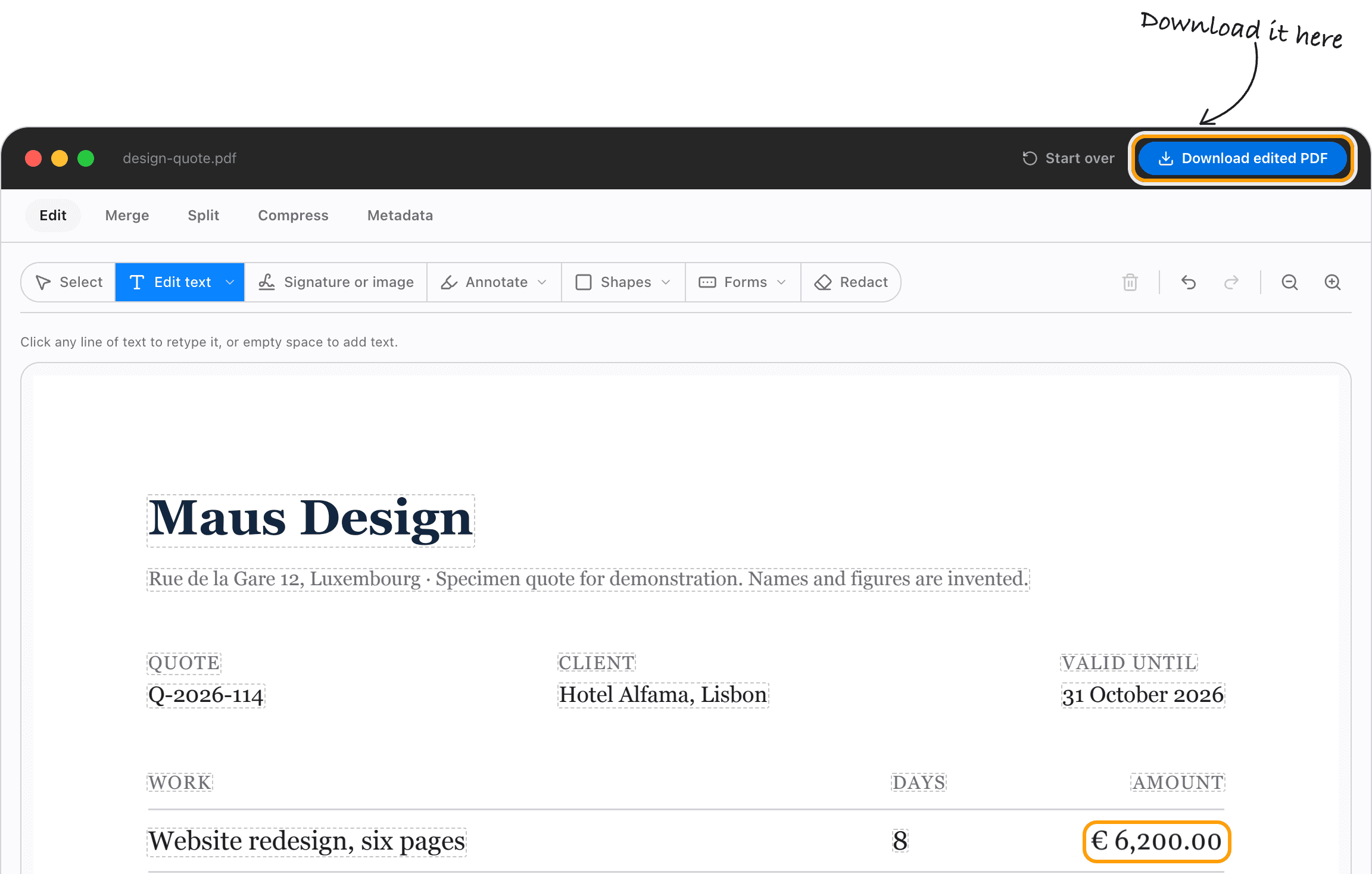Image resolution: width=1372 pixels, height=874 pixels.
Task: Edit the "Hotel Alfama, Lisbon" client text
Action: [663, 695]
